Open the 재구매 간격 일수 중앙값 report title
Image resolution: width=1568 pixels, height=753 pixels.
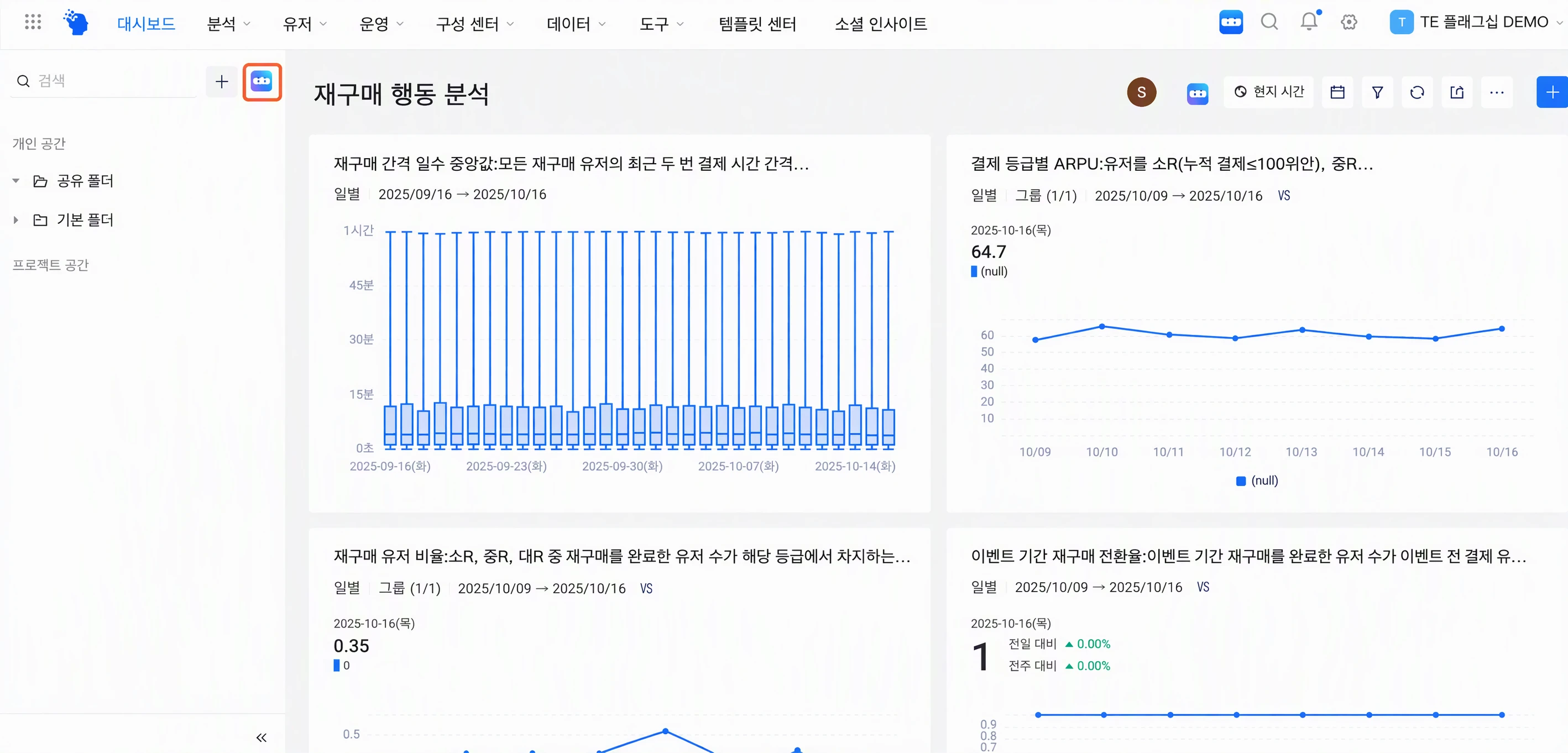tap(571, 164)
